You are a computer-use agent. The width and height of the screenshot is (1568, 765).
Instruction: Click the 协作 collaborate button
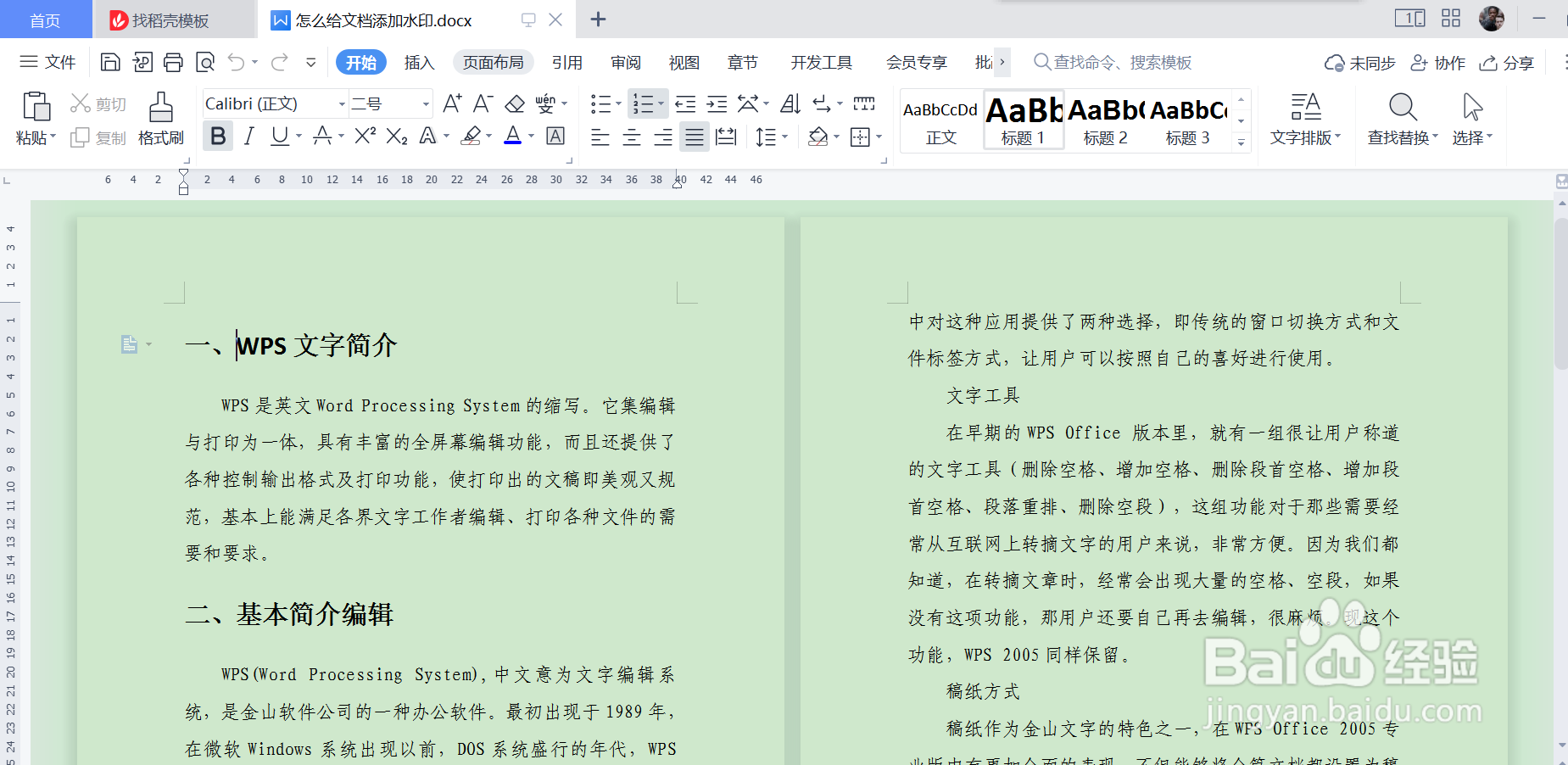1438,63
